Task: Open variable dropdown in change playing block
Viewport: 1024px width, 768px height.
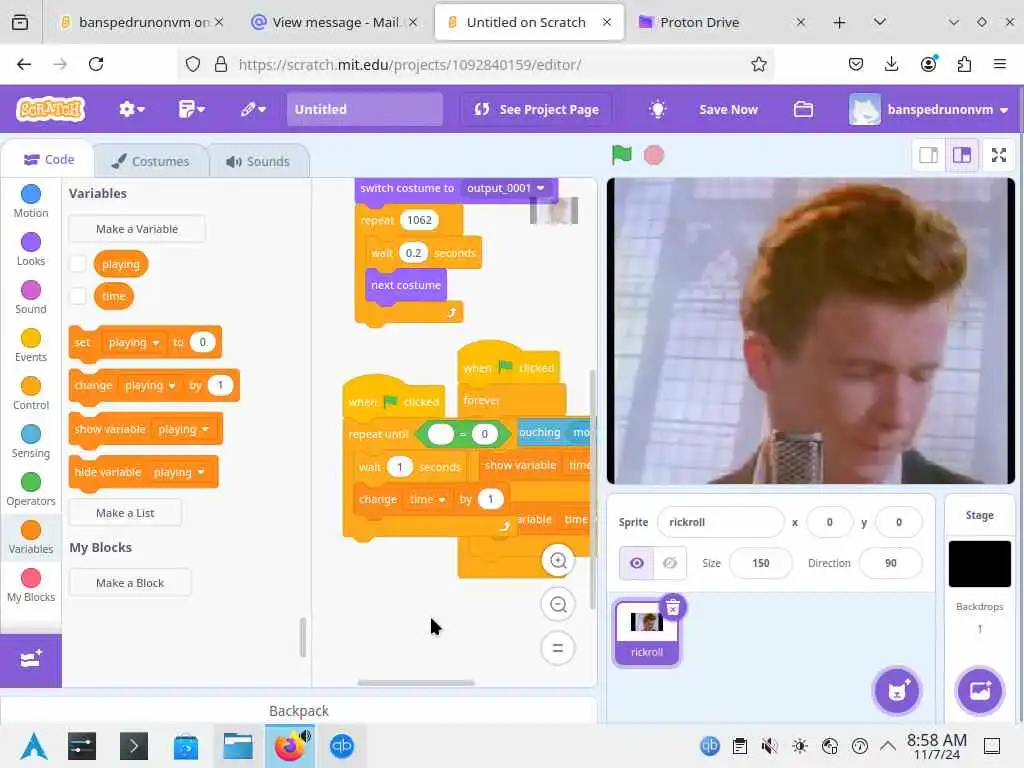Action: tap(150, 385)
